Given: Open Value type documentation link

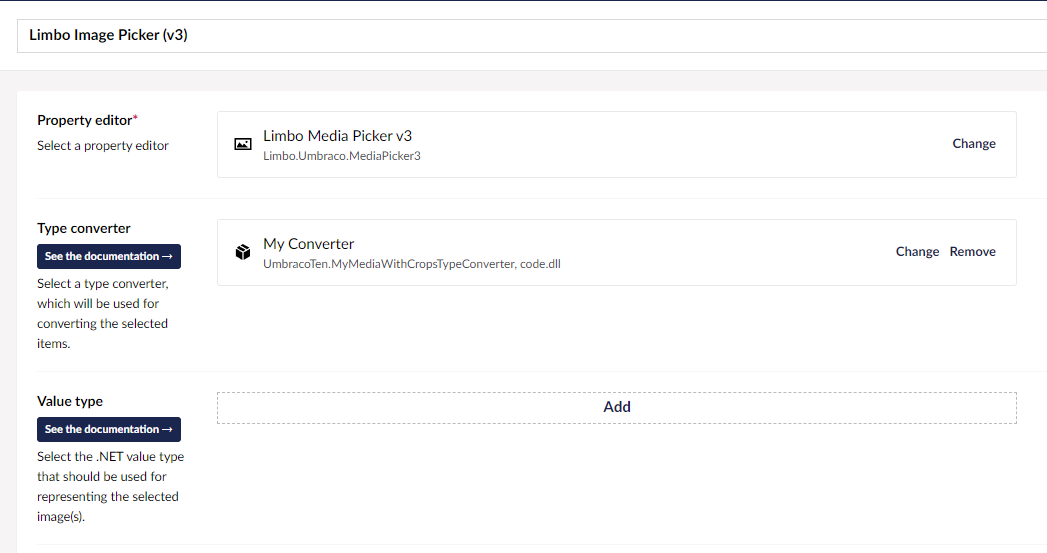Looking at the screenshot, I should (x=109, y=429).
